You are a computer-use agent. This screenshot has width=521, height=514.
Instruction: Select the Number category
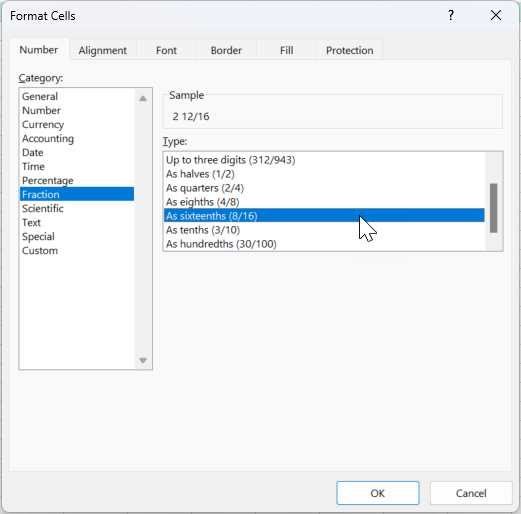pos(77,110)
